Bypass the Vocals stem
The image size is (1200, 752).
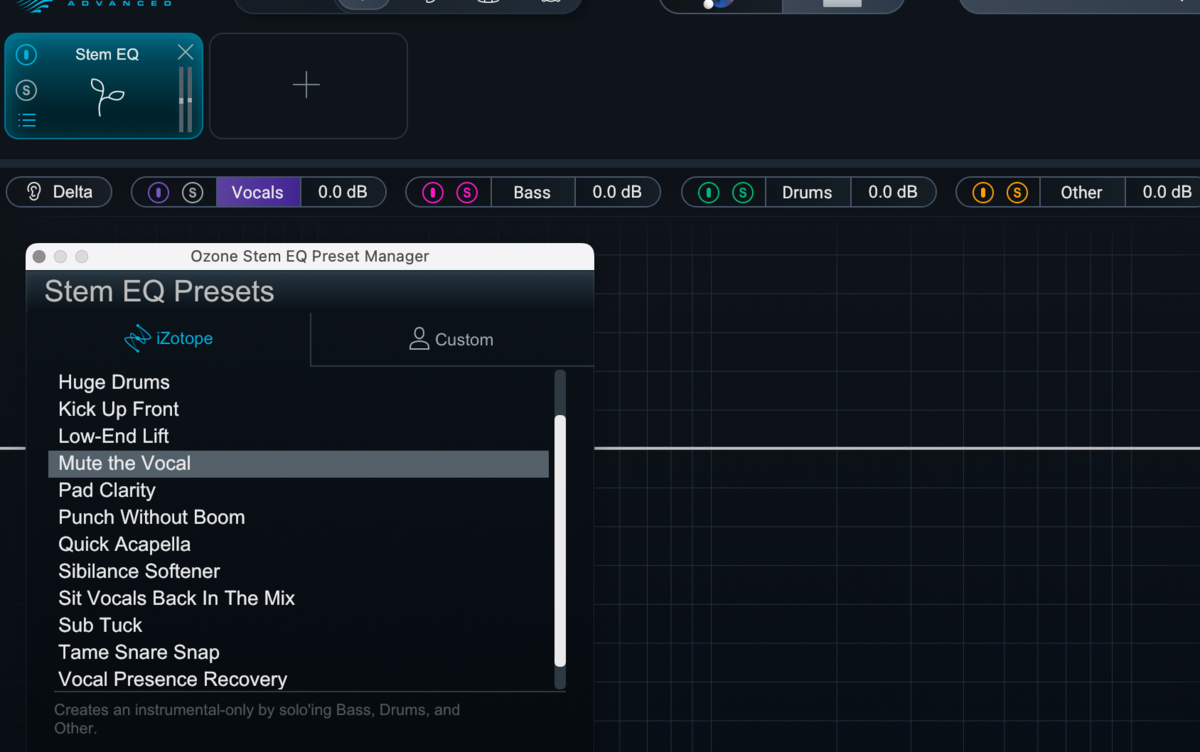pyautogui.click(x=159, y=192)
